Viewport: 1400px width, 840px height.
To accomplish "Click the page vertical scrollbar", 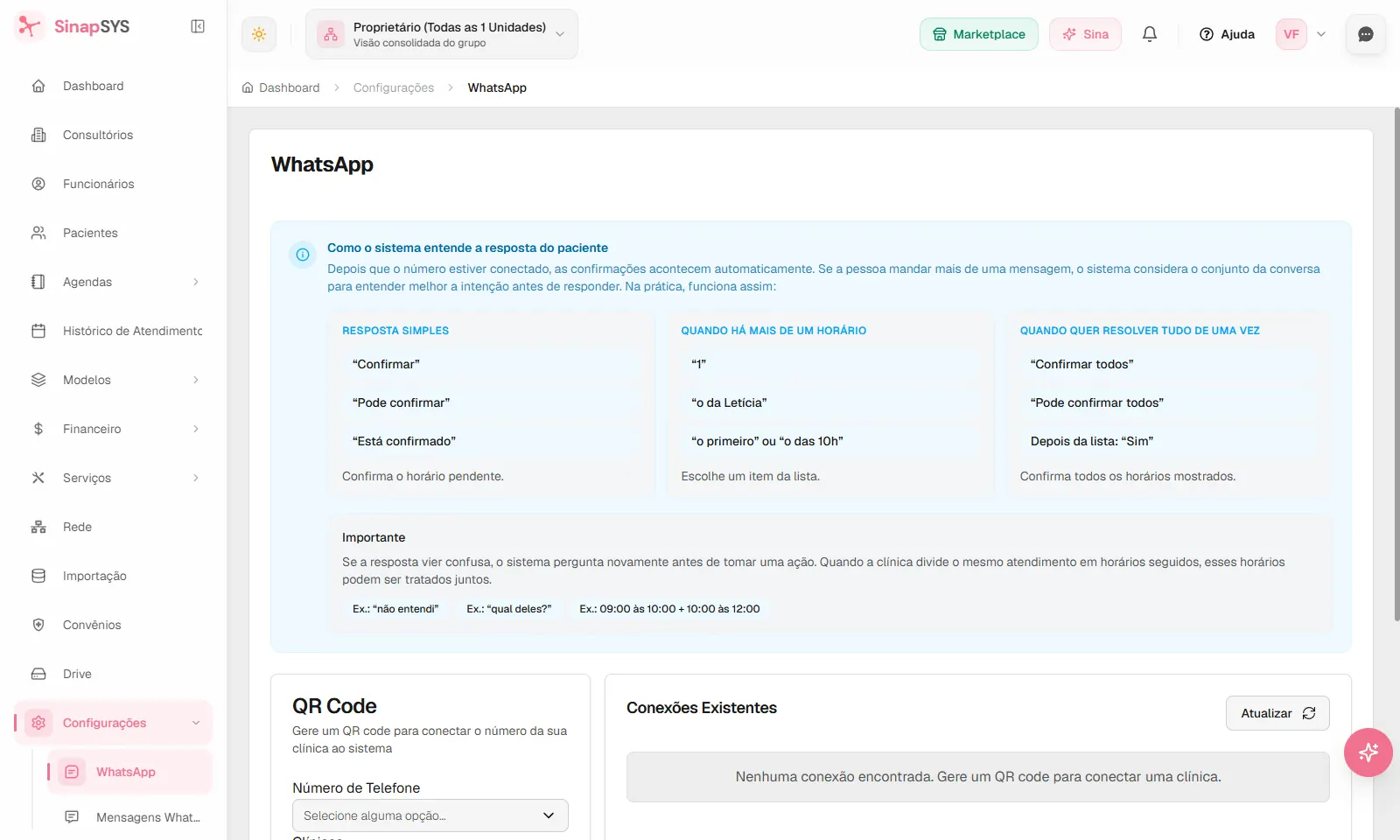I will click(1396, 364).
